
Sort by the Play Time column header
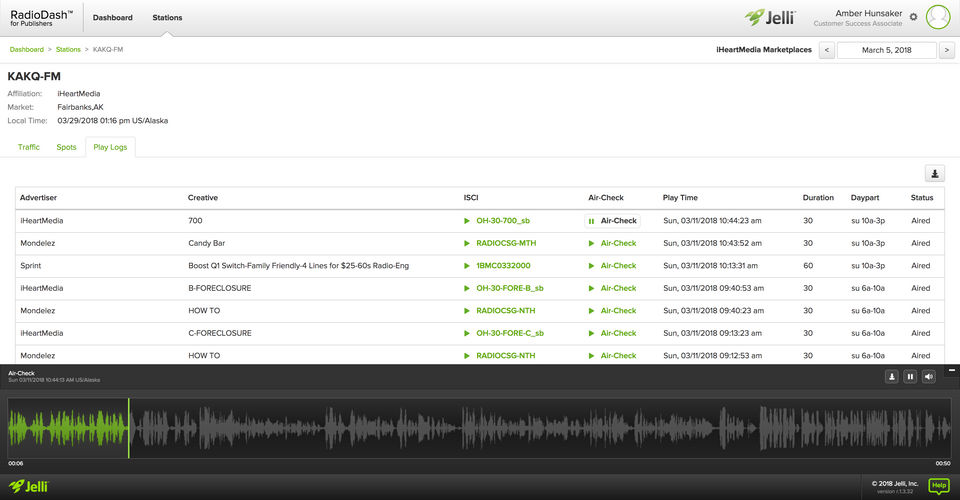click(x=680, y=198)
